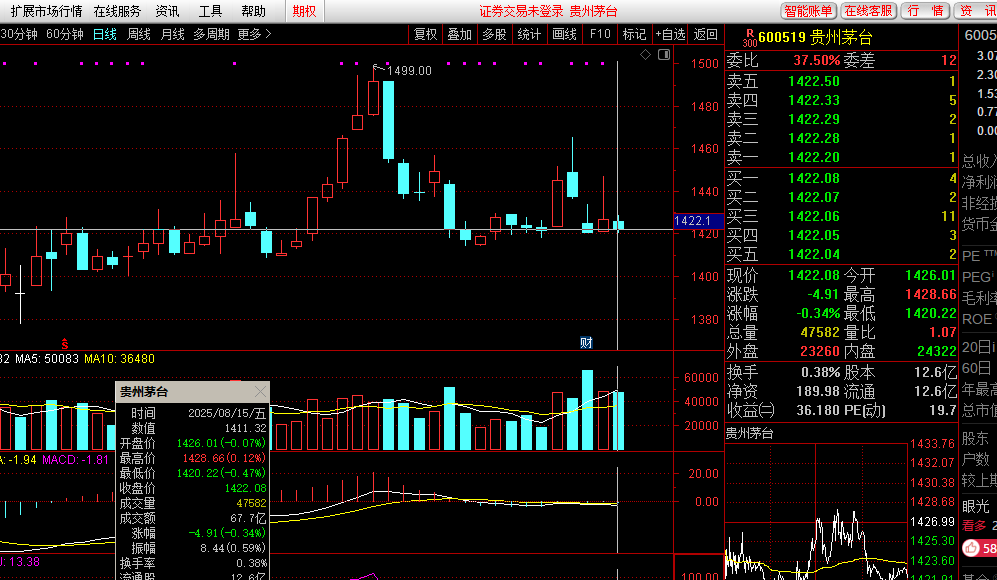
Task: Click the 时间 2025/08/15/五 row in tooltip
Action: (193, 413)
